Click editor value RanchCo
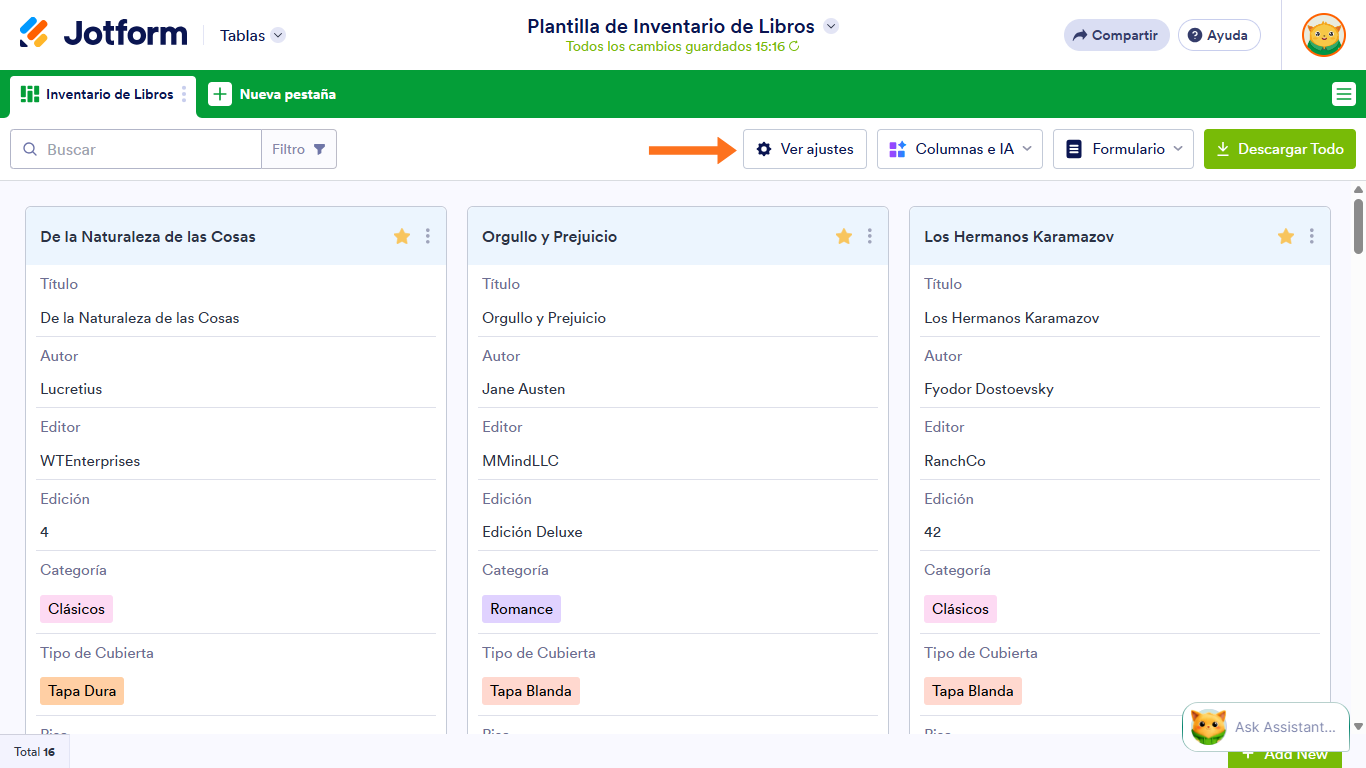This screenshot has height=768, width=1366. pos(955,461)
